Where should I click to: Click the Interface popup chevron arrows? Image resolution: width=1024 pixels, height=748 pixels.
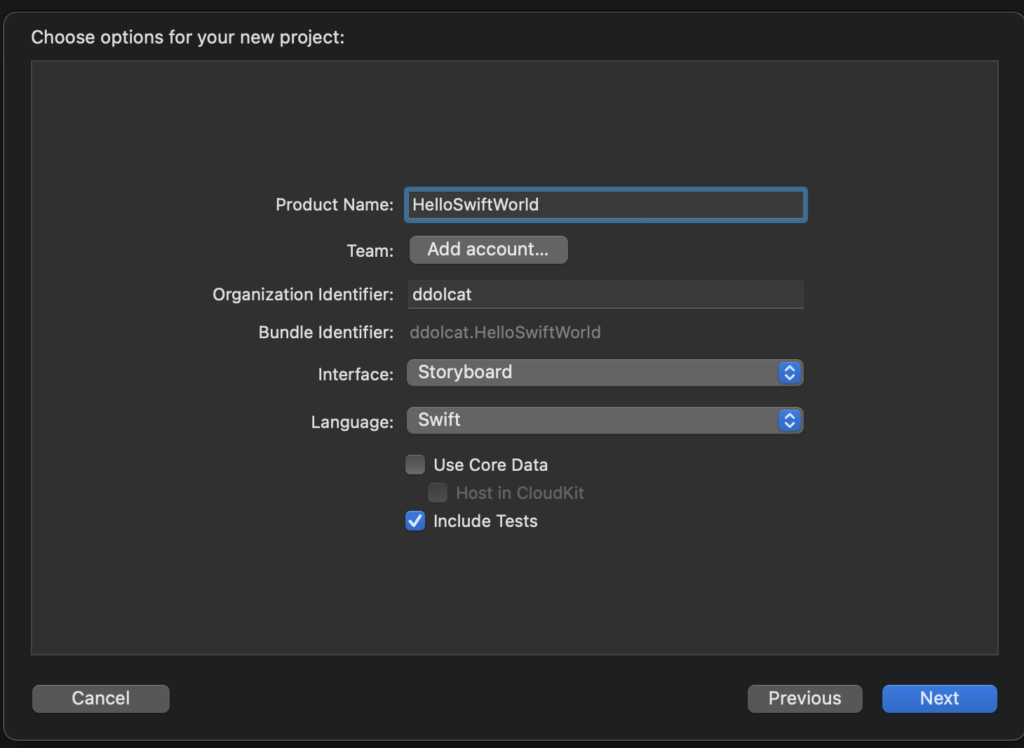coord(789,373)
